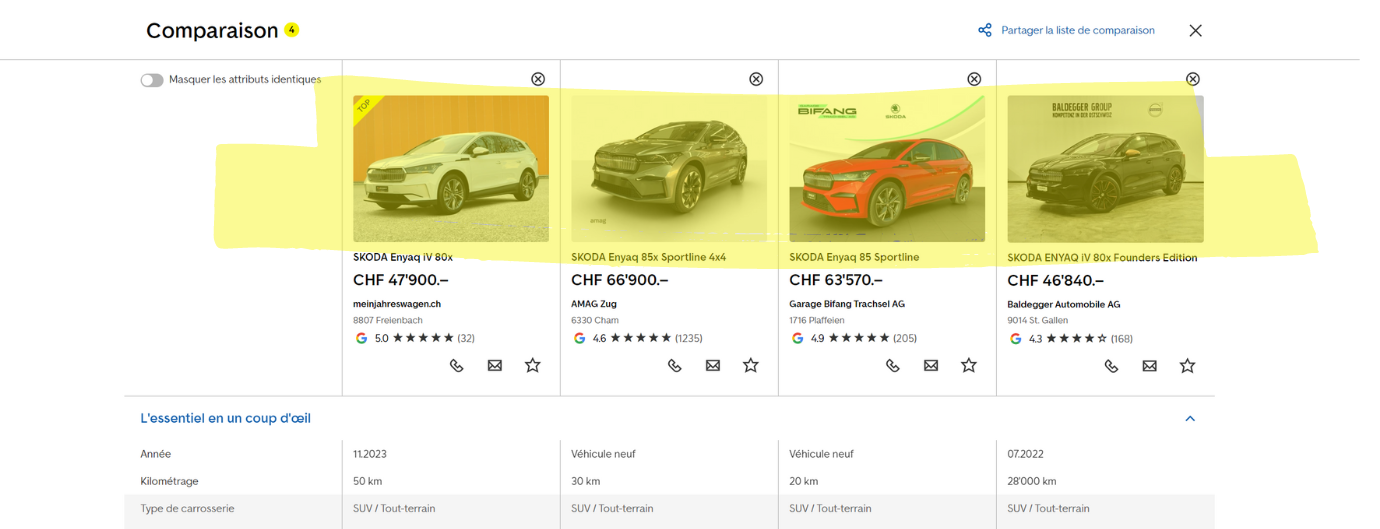The width and height of the screenshot is (1380, 529).
Task: Click the Année row label
Action: coord(156,454)
